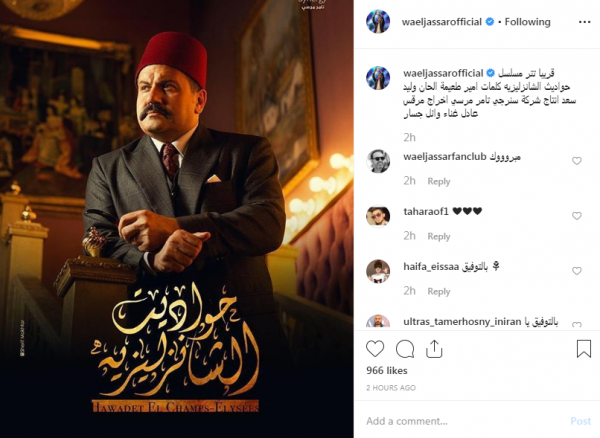Viewport: 600px width, 438px height.
Task: Open ultras_tamerhosny_iniran username link
Action: tap(462, 322)
